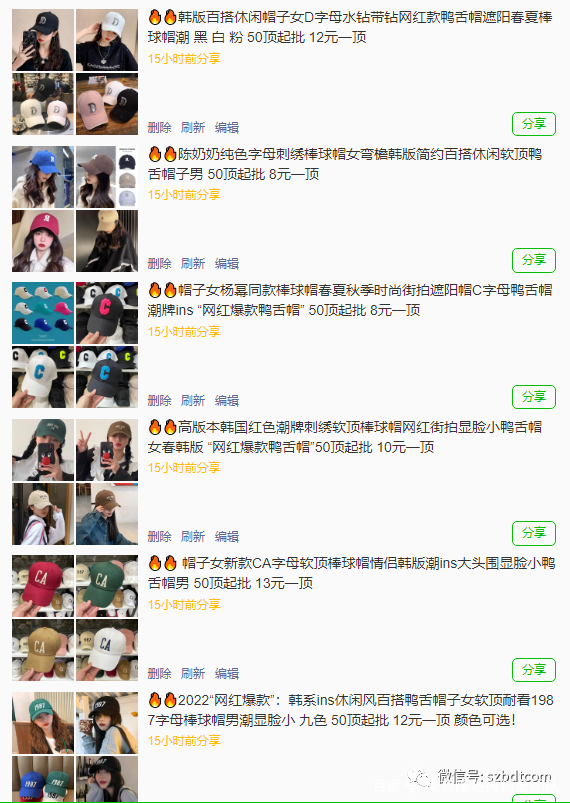Open the green CA cap thumbnail
This screenshot has height=803, width=570.
pos(107,586)
